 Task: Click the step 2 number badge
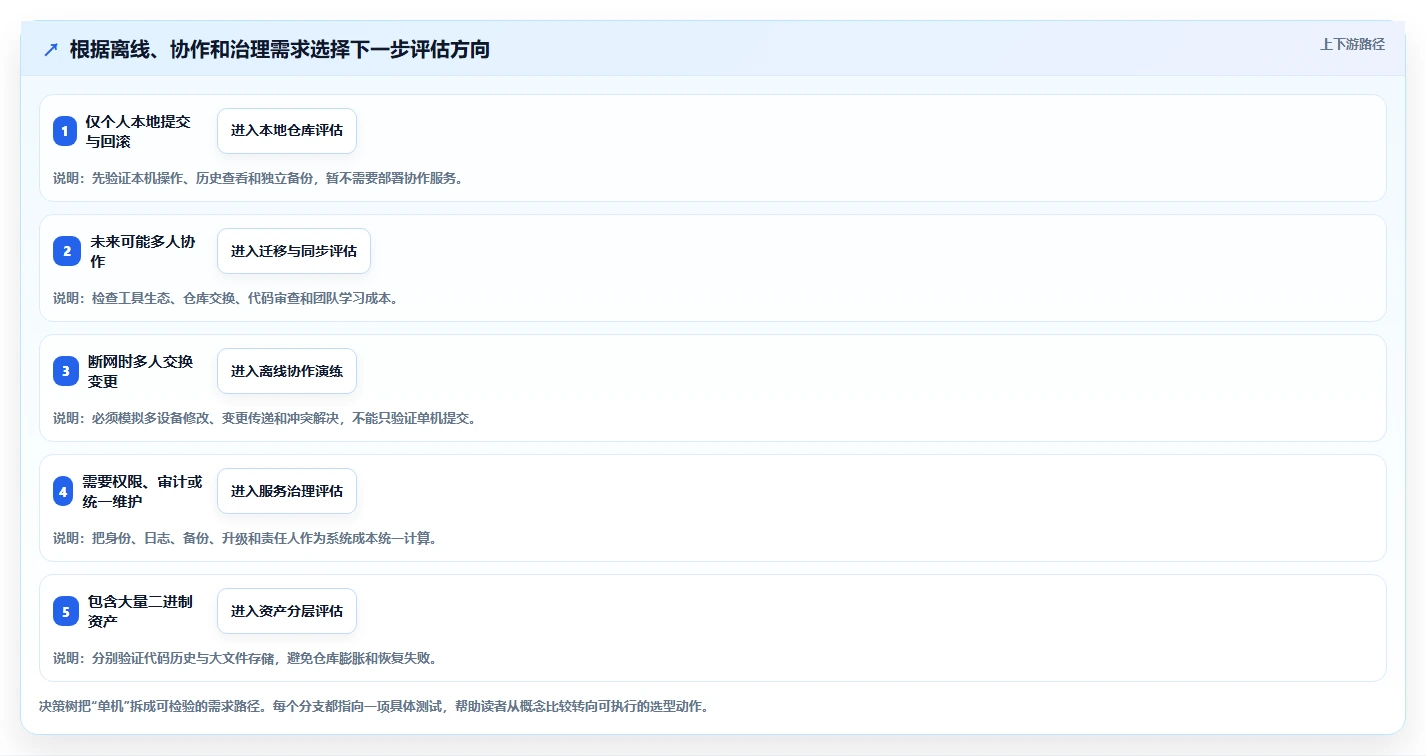(x=67, y=251)
